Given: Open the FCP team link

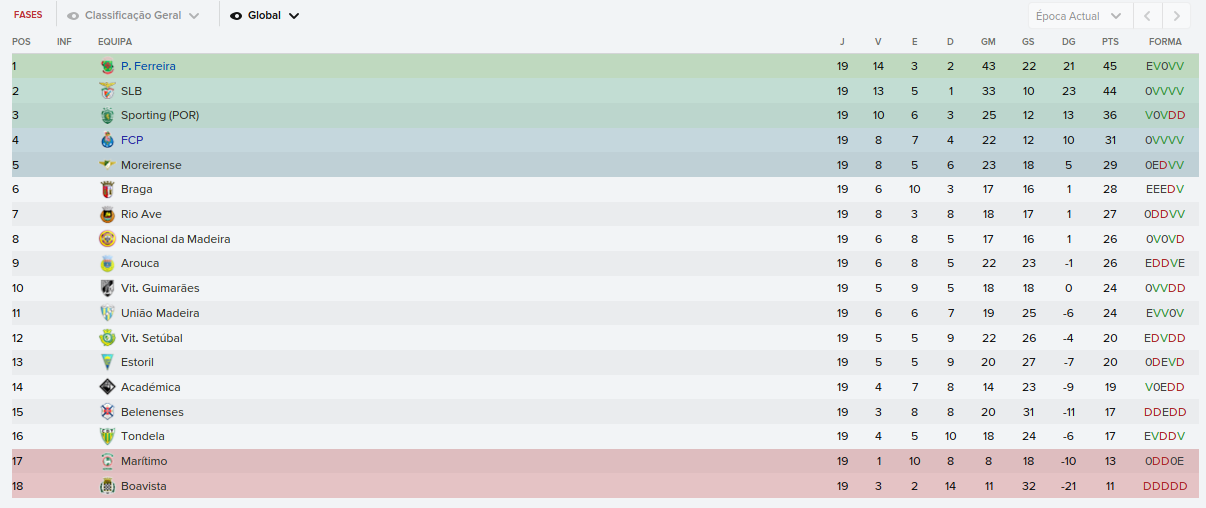Looking at the screenshot, I should [x=132, y=140].
